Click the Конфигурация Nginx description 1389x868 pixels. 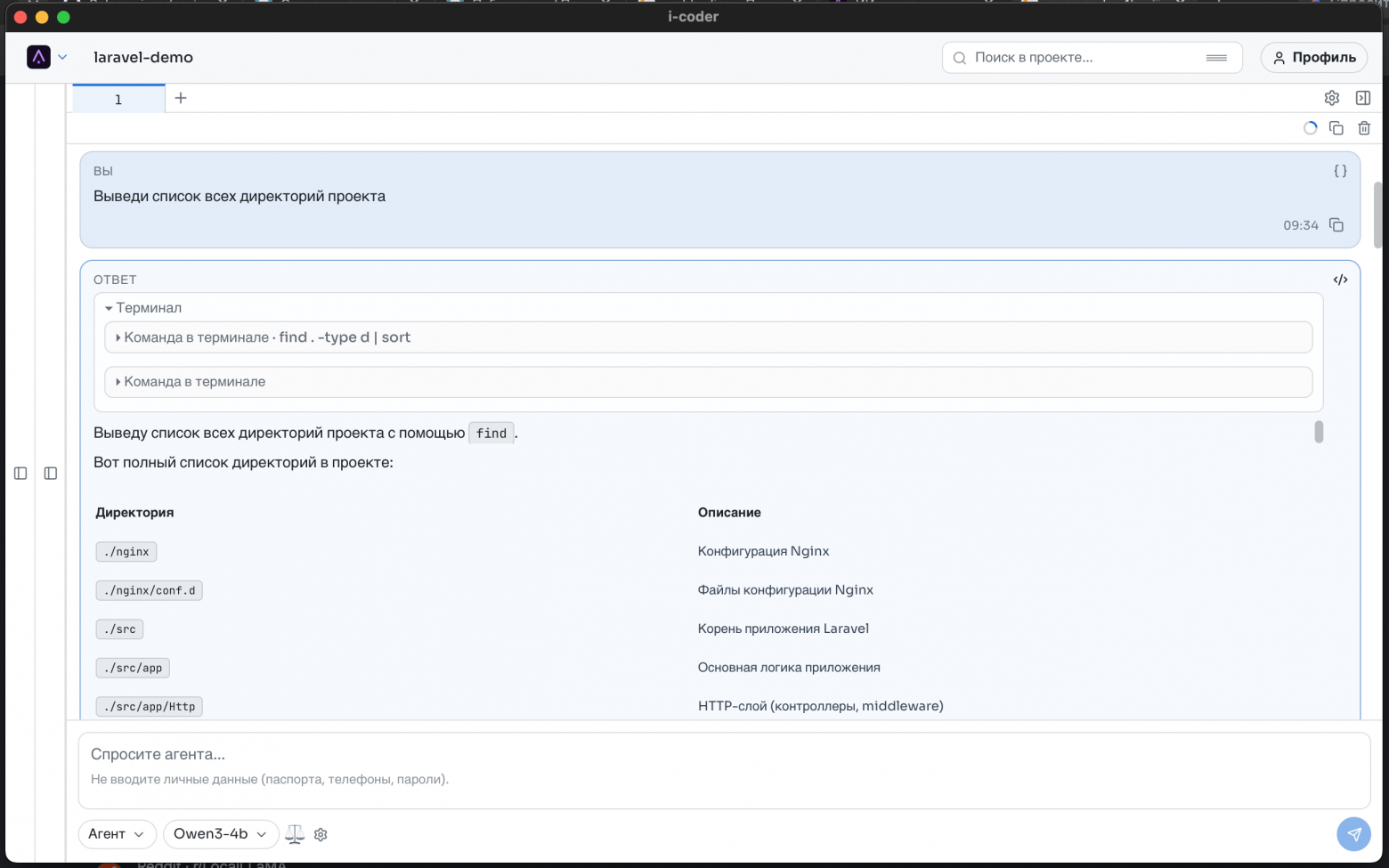(763, 551)
